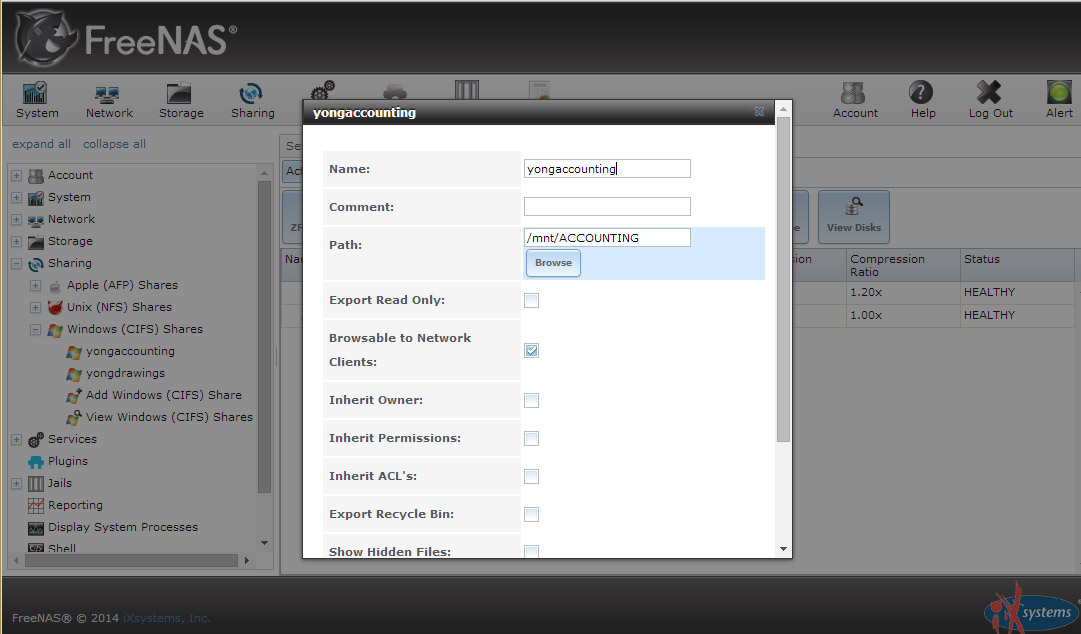This screenshot has width=1081, height=634.
Task: Click the Plugins toolbar icon
Action: [395, 90]
